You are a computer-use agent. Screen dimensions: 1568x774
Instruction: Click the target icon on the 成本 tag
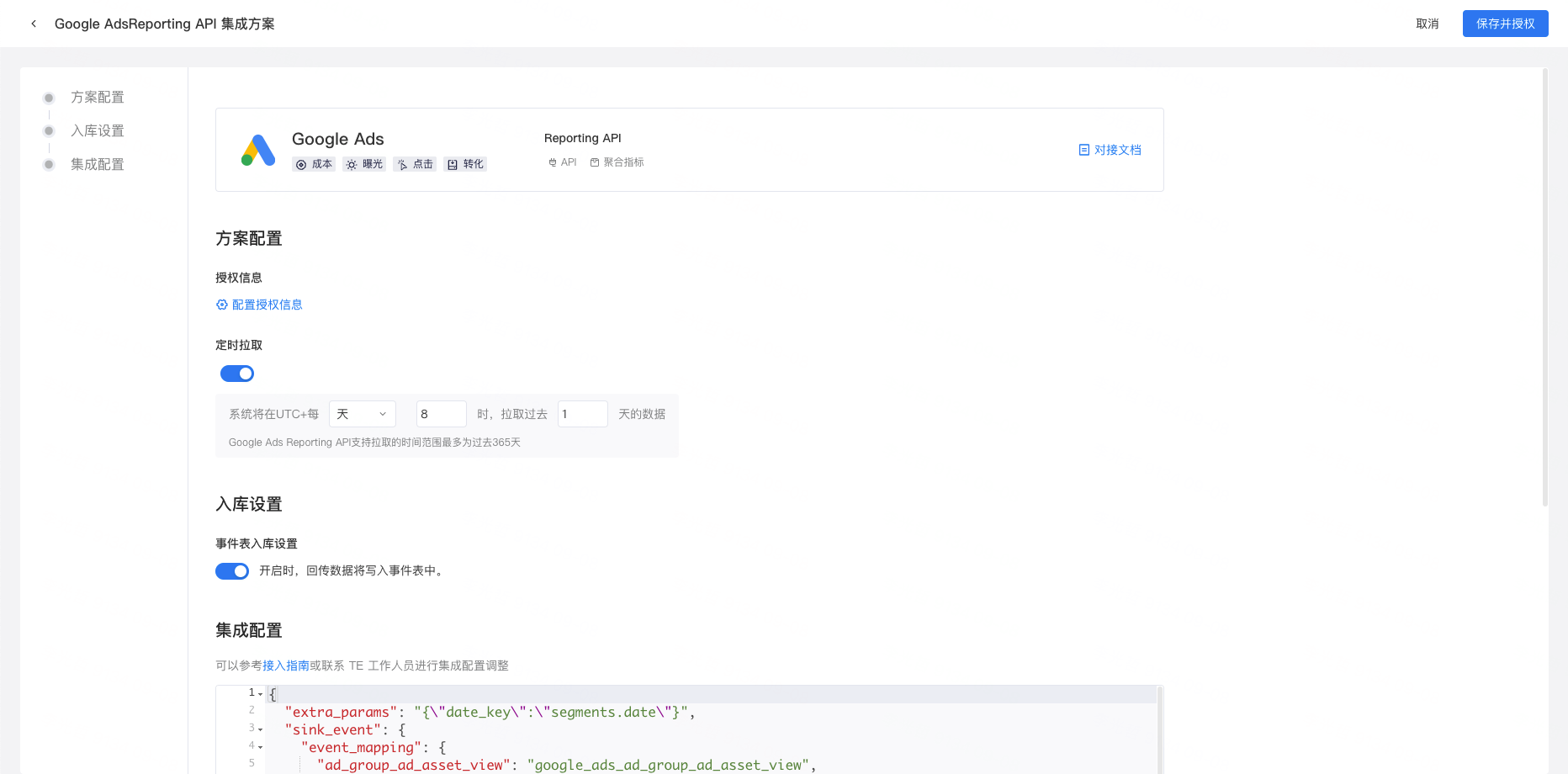[302, 164]
